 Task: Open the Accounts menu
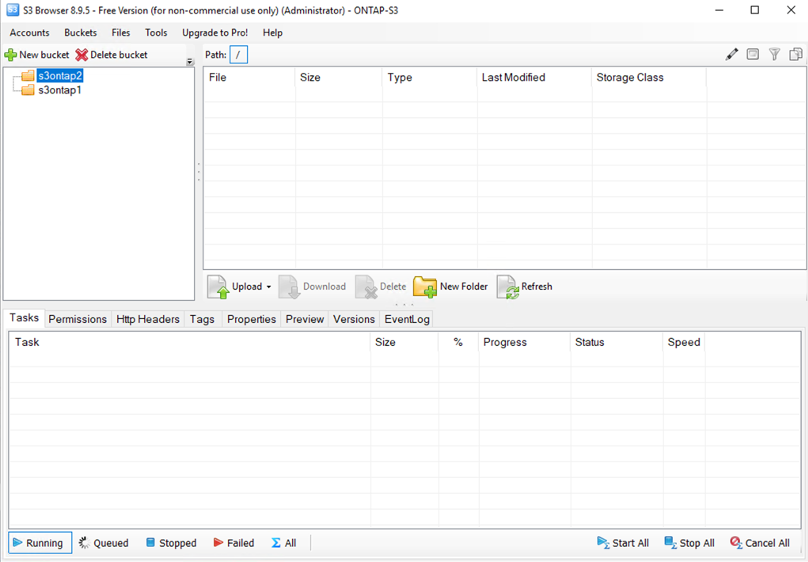click(x=29, y=32)
